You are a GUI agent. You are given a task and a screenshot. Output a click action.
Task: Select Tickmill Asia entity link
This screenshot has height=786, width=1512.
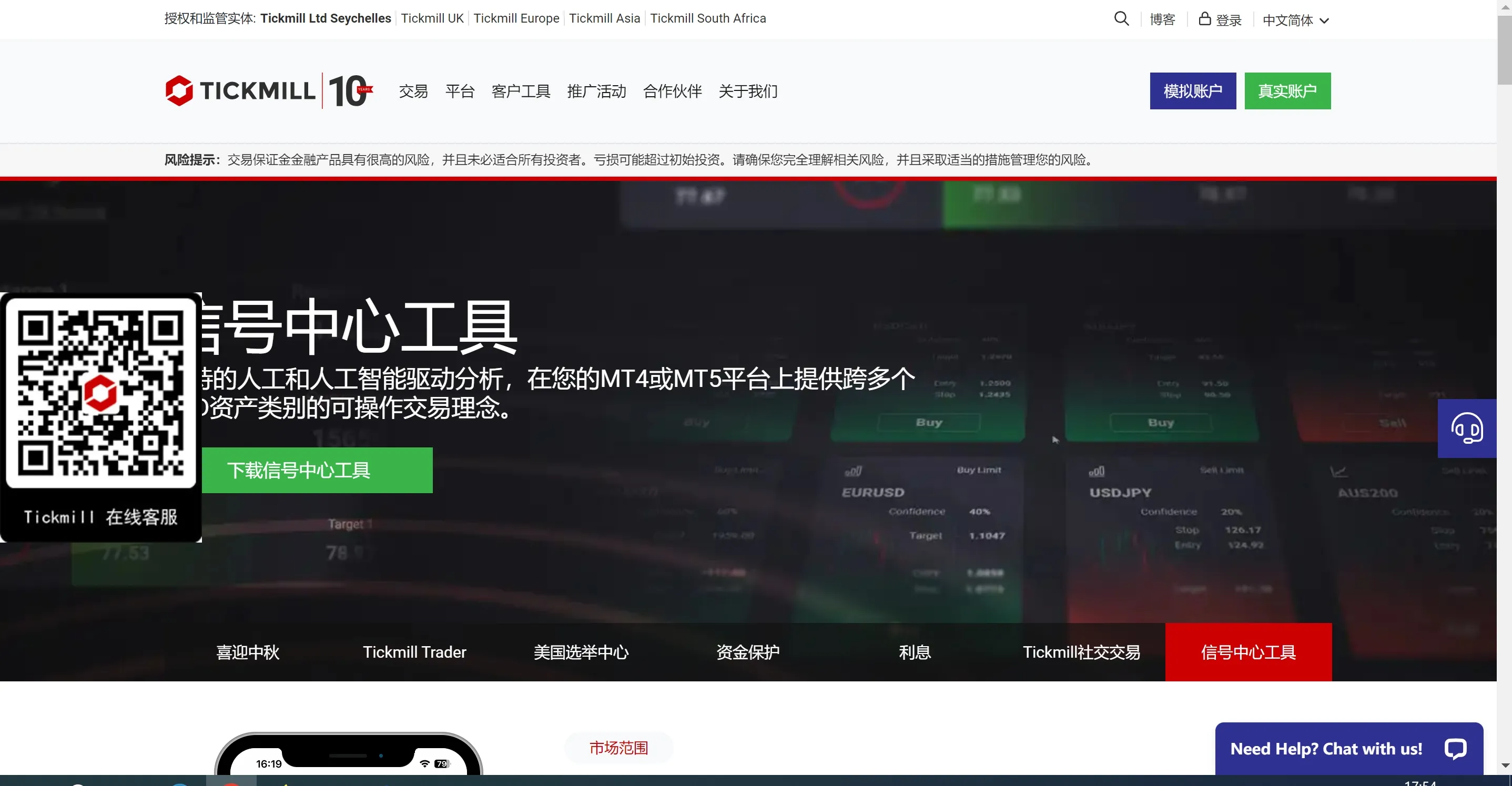tap(604, 18)
